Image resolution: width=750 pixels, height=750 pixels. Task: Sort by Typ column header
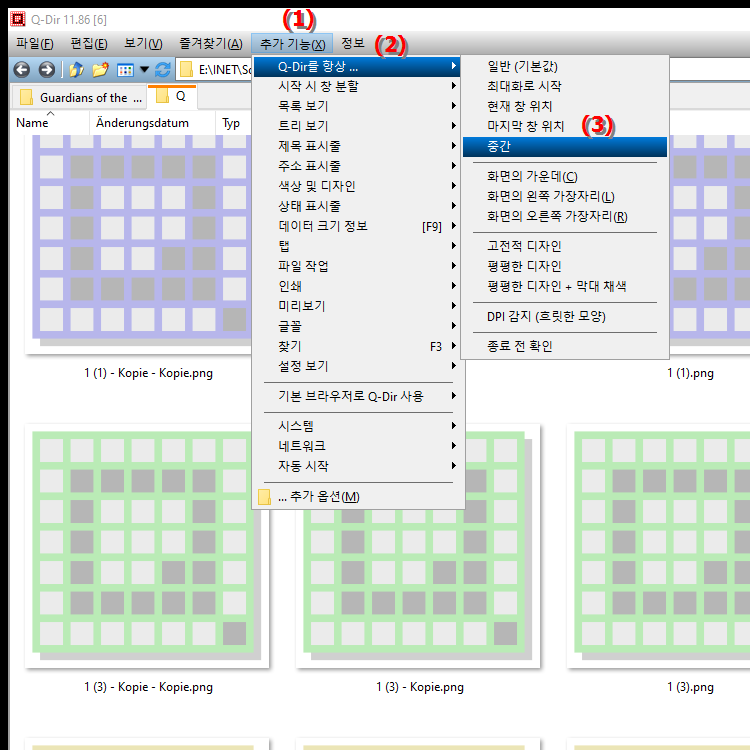point(233,123)
